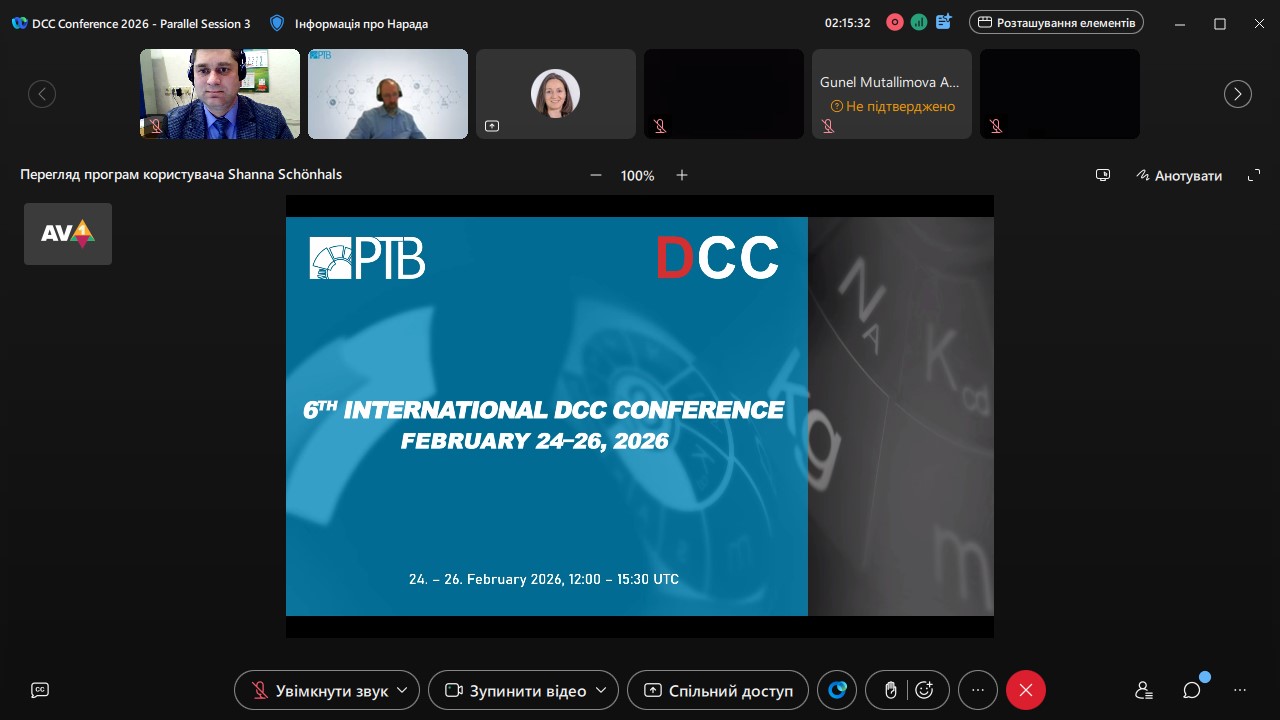Toggle fullscreen view of shared content
The image size is (1280, 720).
coord(1254,175)
